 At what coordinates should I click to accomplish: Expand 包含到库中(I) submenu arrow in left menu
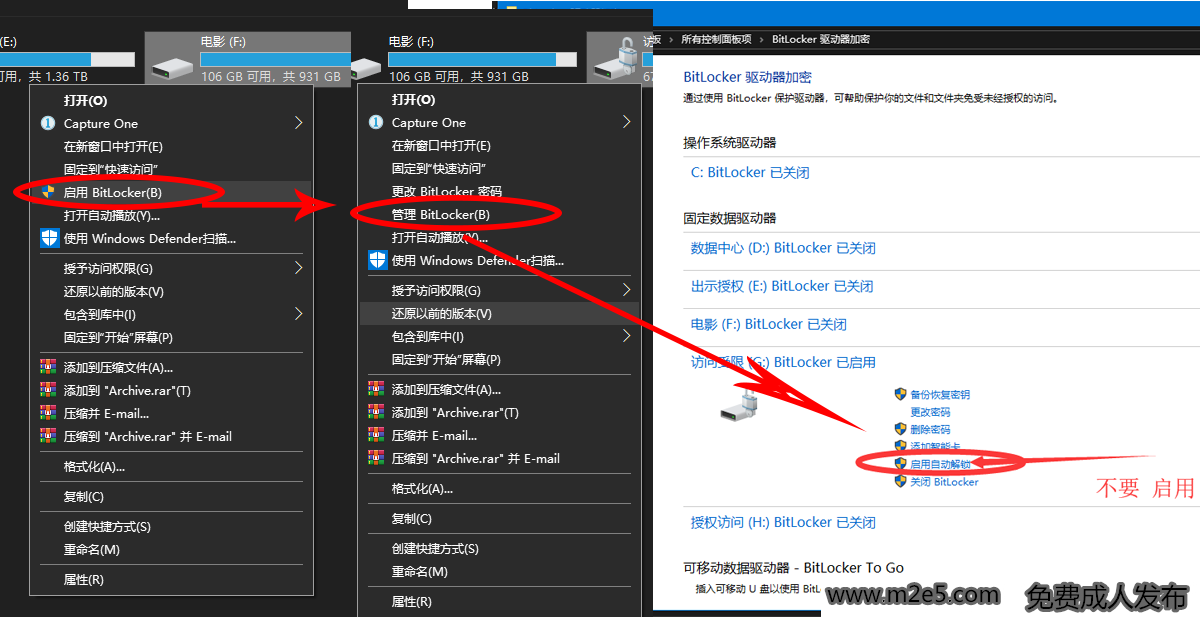298,314
